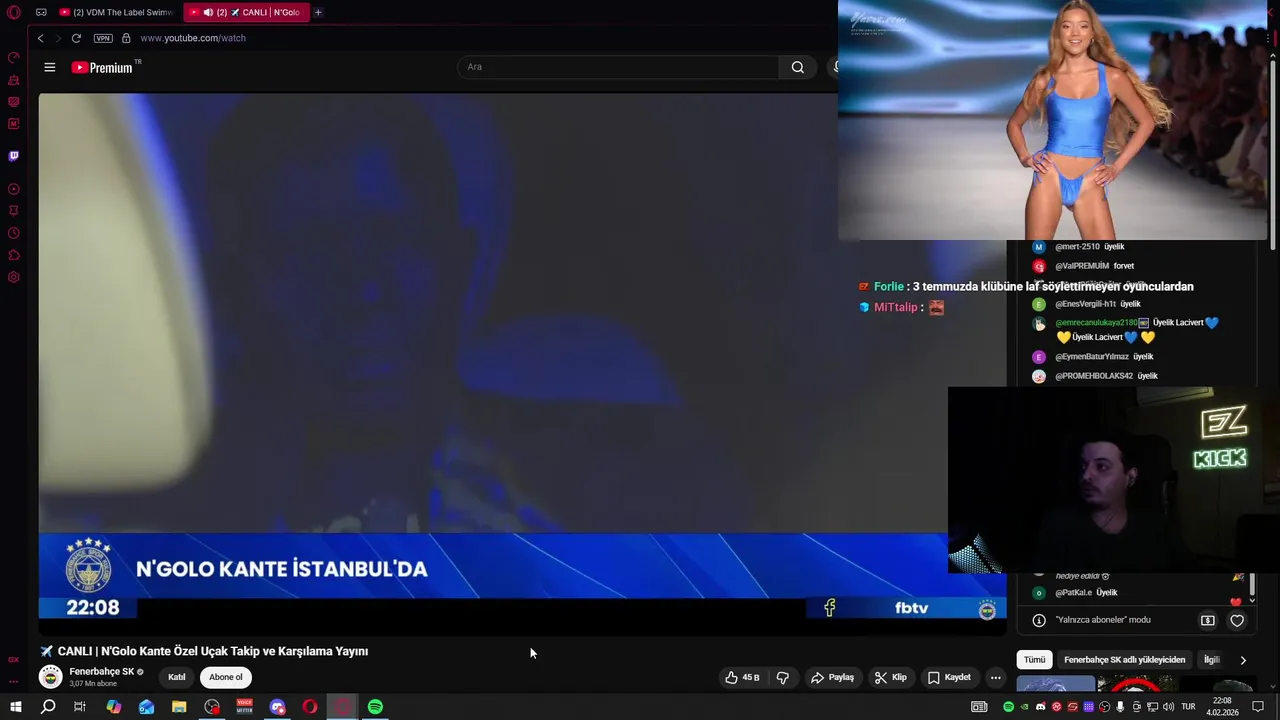
Task: Click the Abone ol subscribe button
Action: click(x=225, y=677)
